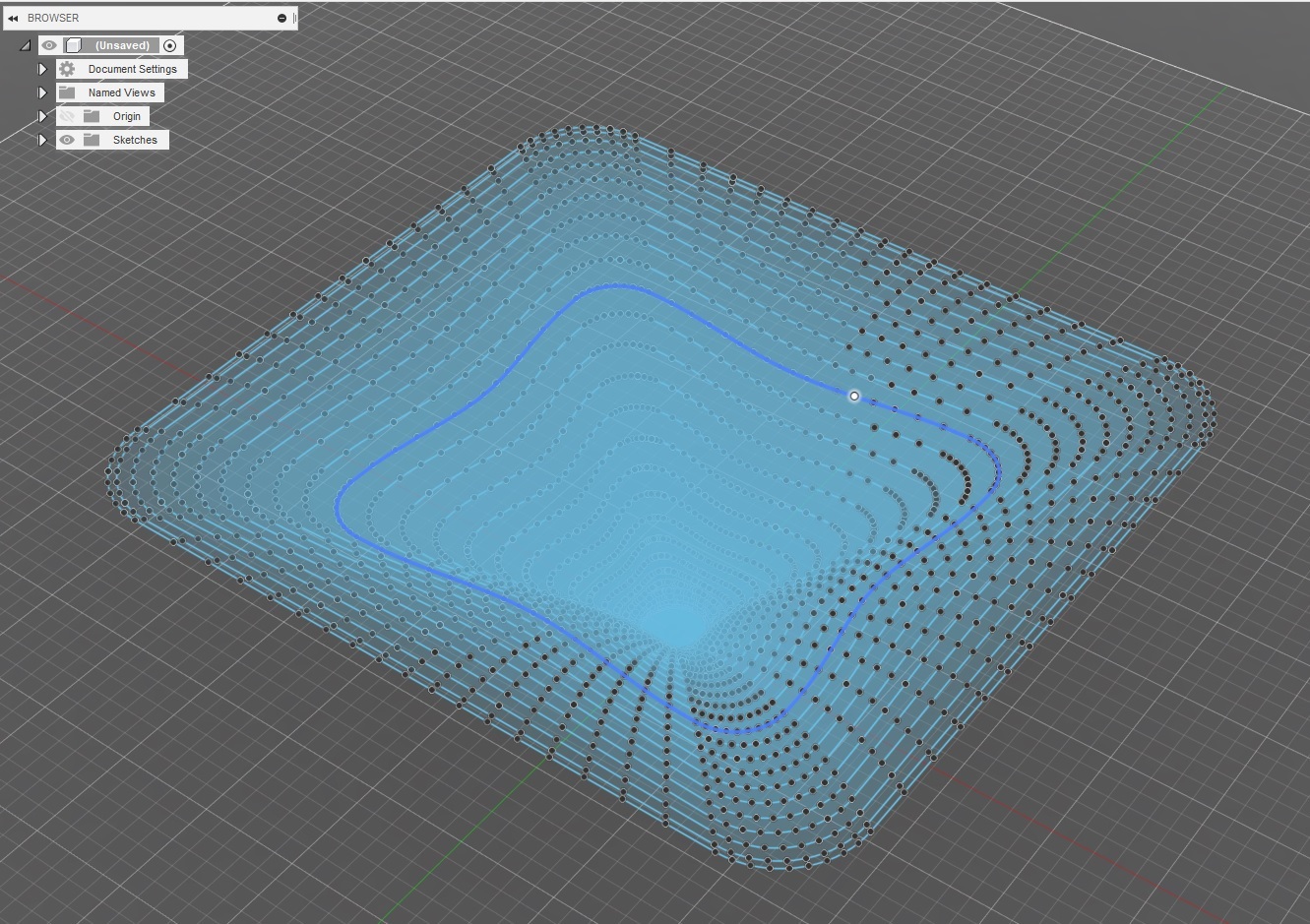Collapse the (Unsaved) root component tree
1310x924 pixels.
click(26, 45)
